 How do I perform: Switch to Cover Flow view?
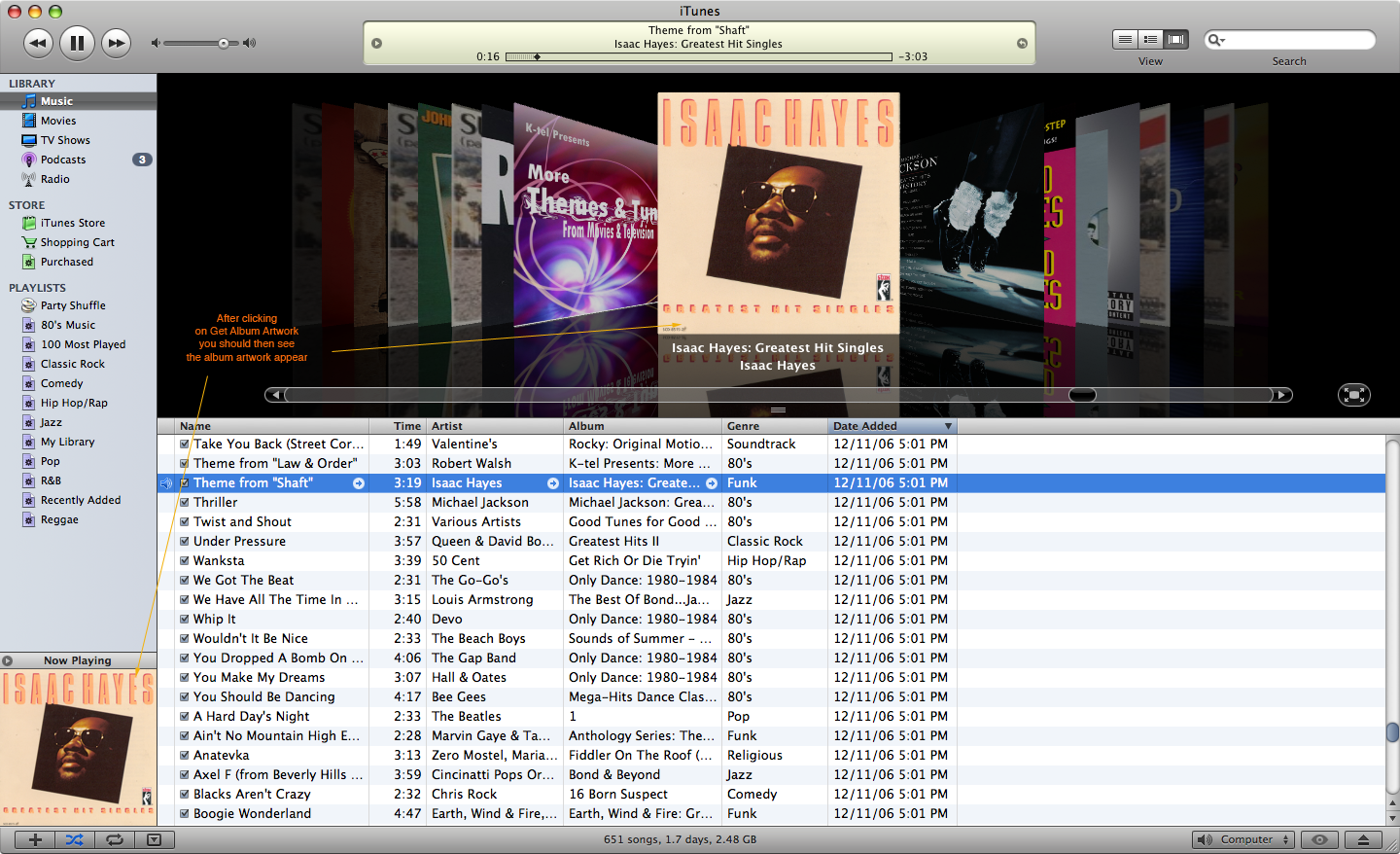pyautogui.click(x=1175, y=39)
